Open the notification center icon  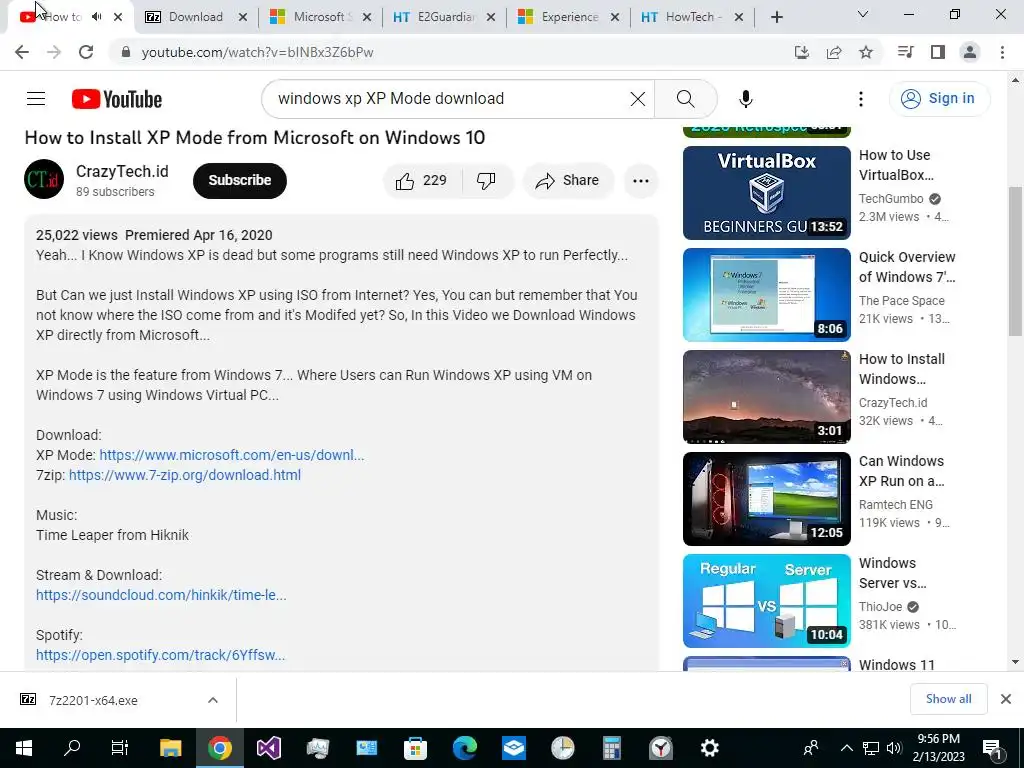click(992, 748)
